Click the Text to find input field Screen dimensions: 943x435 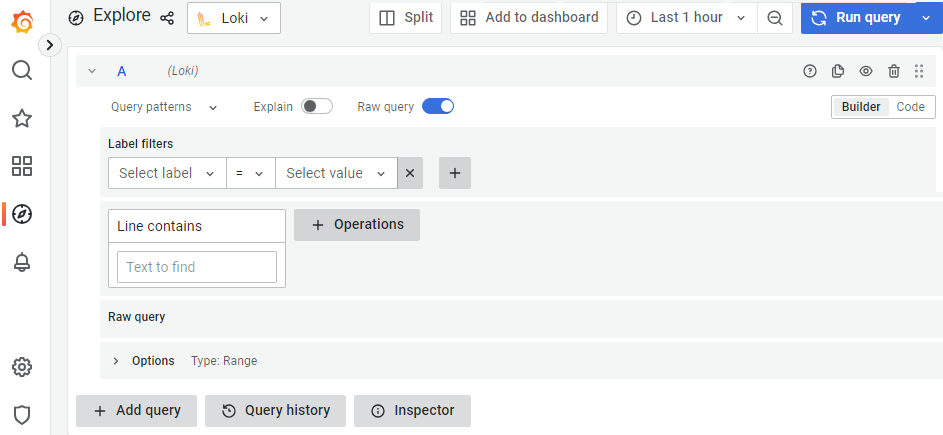coord(196,267)
